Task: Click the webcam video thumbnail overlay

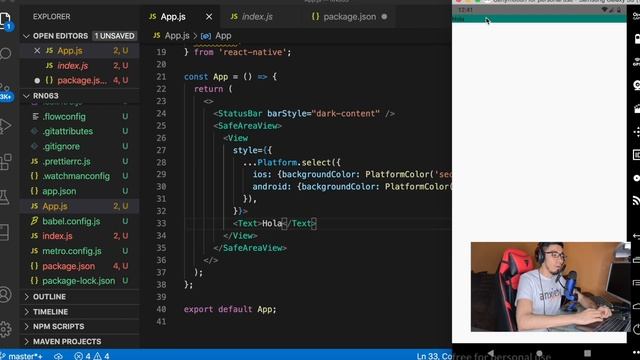Action: 551,287
